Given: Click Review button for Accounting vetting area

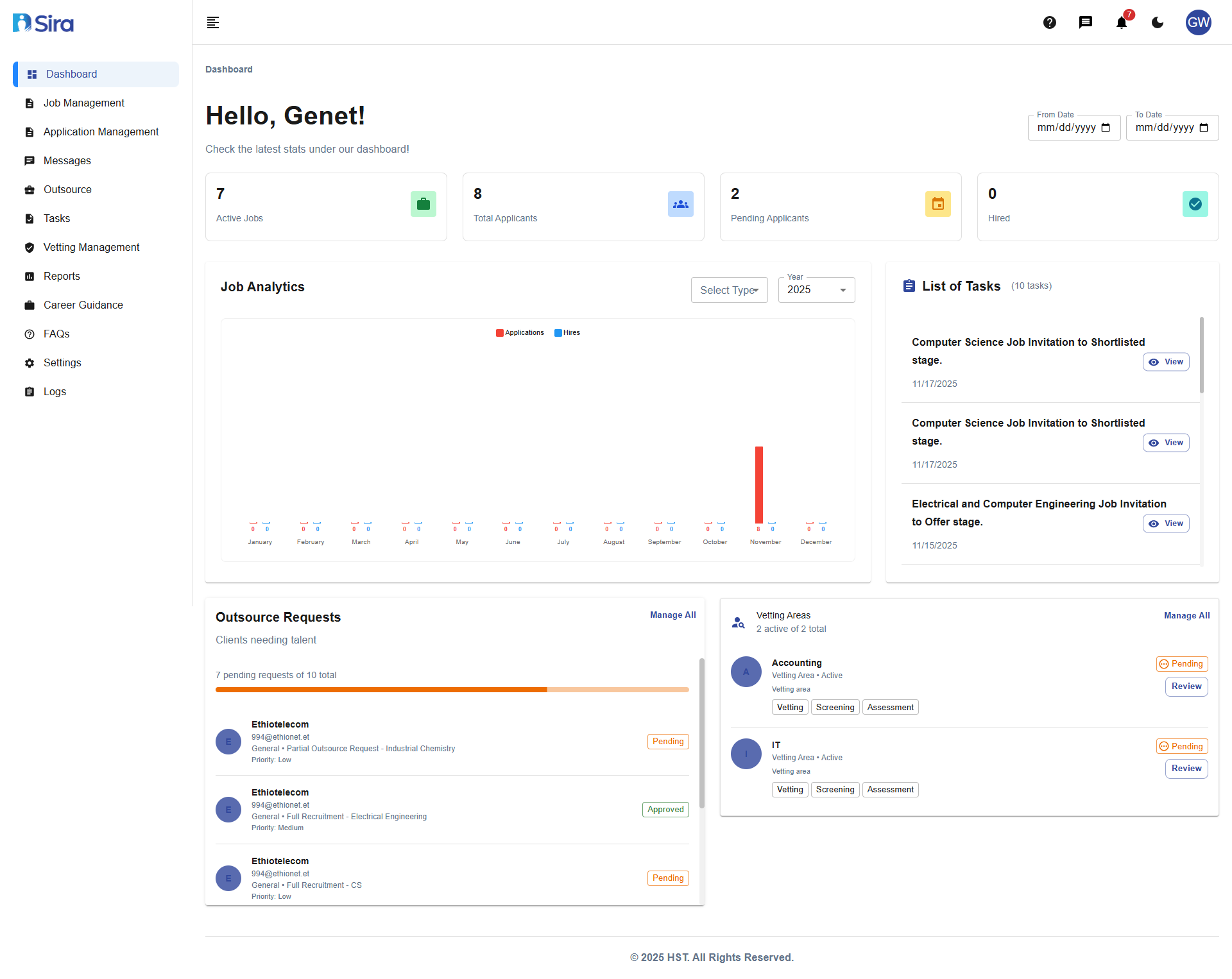Looking at the screenshot, I should tap(1186, 686).
